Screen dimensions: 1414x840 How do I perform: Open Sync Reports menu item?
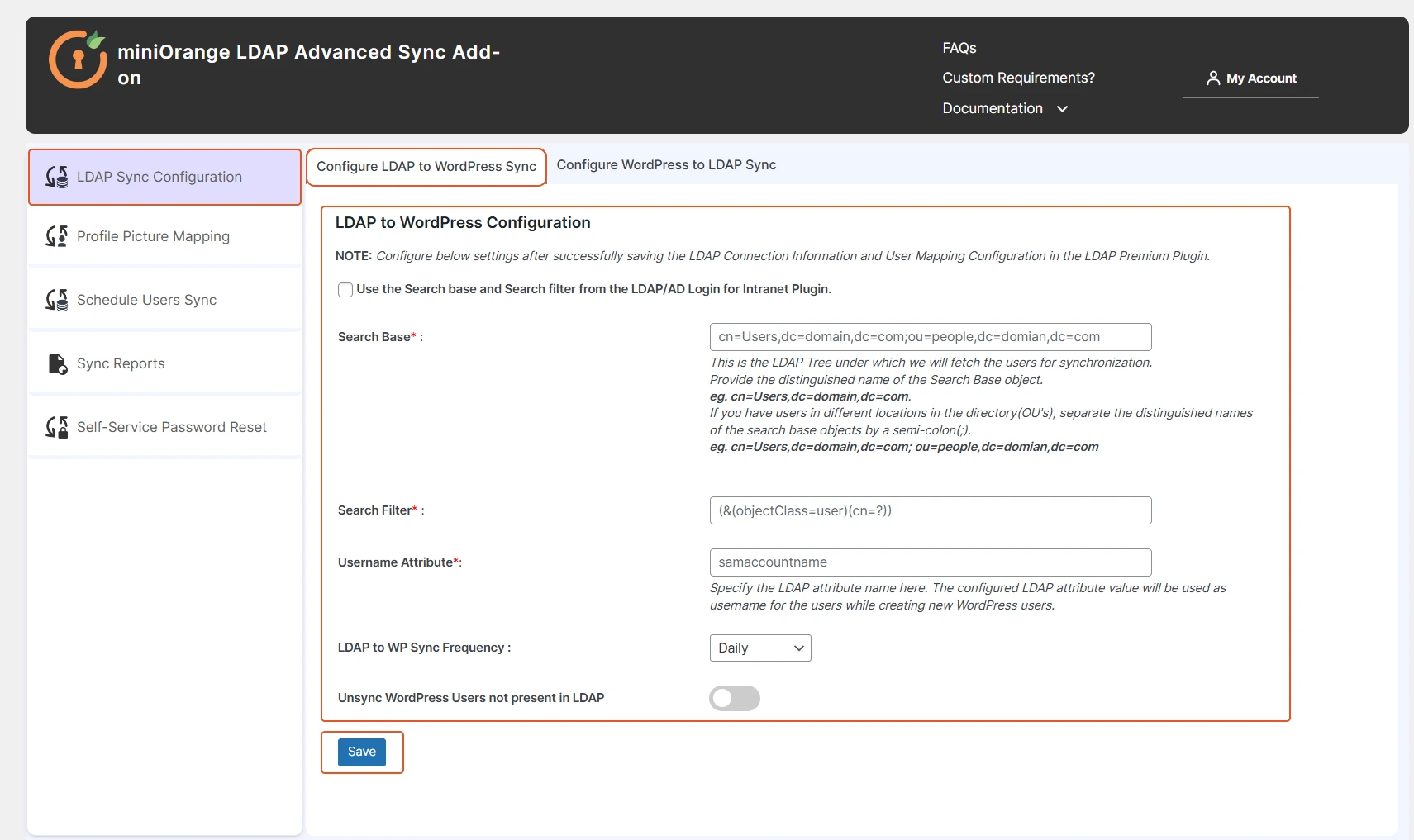click(164, 363)
